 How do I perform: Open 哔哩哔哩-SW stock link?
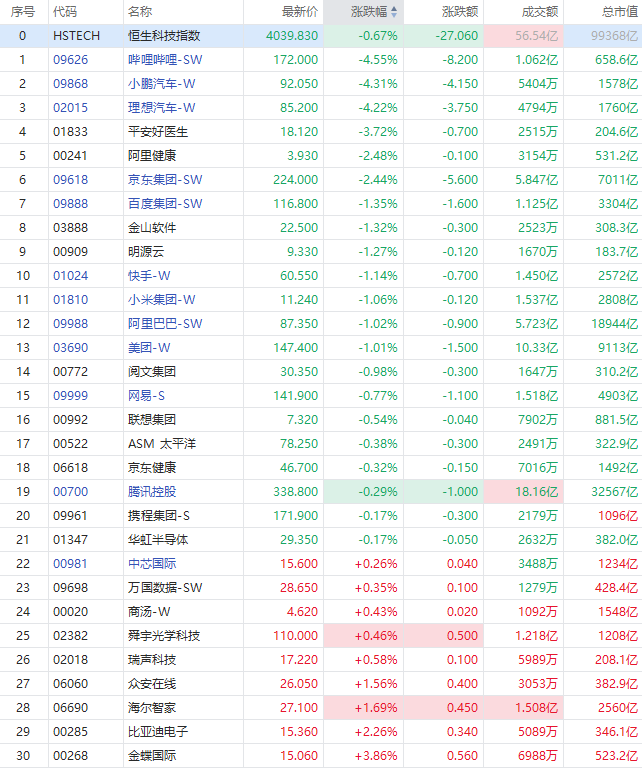[165, 60]
